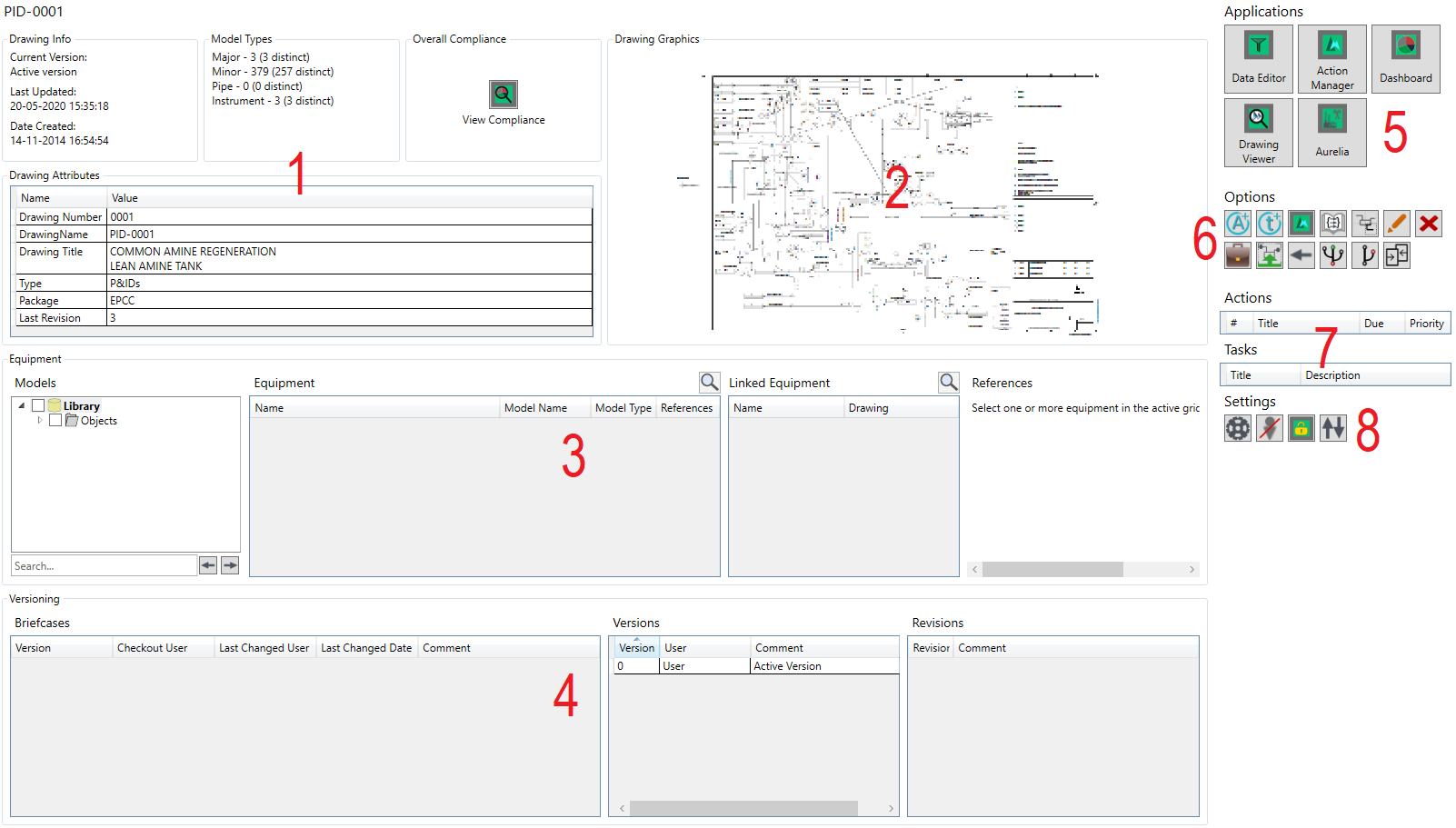Screen dimensions: 1456x828
Task: Launch the Action Manager application
Action: point(1331,59)
